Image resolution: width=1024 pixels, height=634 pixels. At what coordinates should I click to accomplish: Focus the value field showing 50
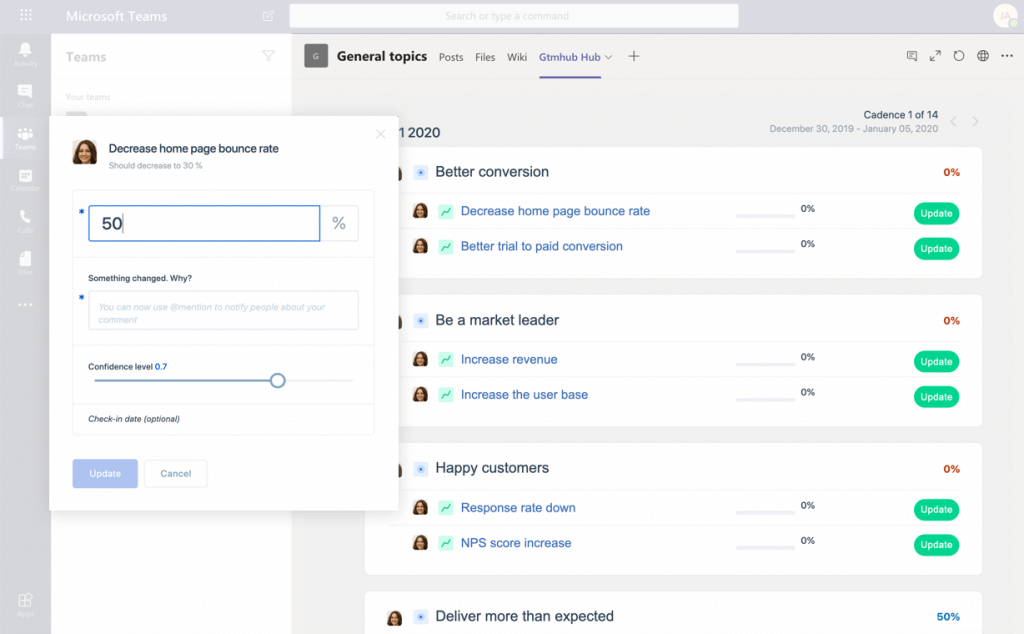[x=204, y=223]
